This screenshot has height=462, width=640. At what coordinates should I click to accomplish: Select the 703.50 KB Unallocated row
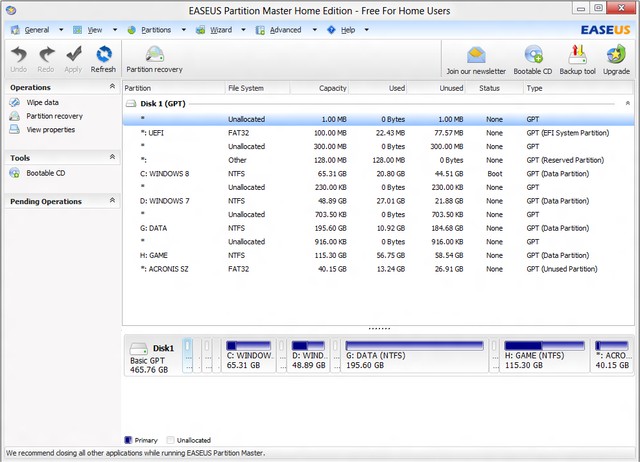378,215
